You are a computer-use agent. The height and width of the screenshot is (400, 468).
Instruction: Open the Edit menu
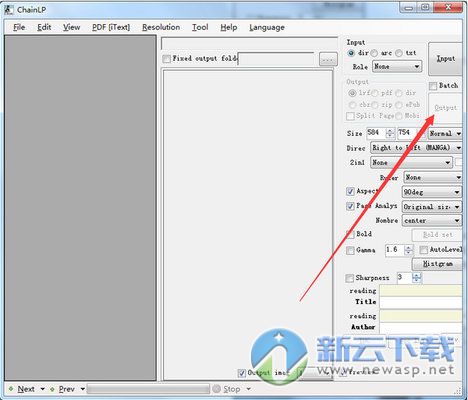pyautogui.click(x=44, y=27)
